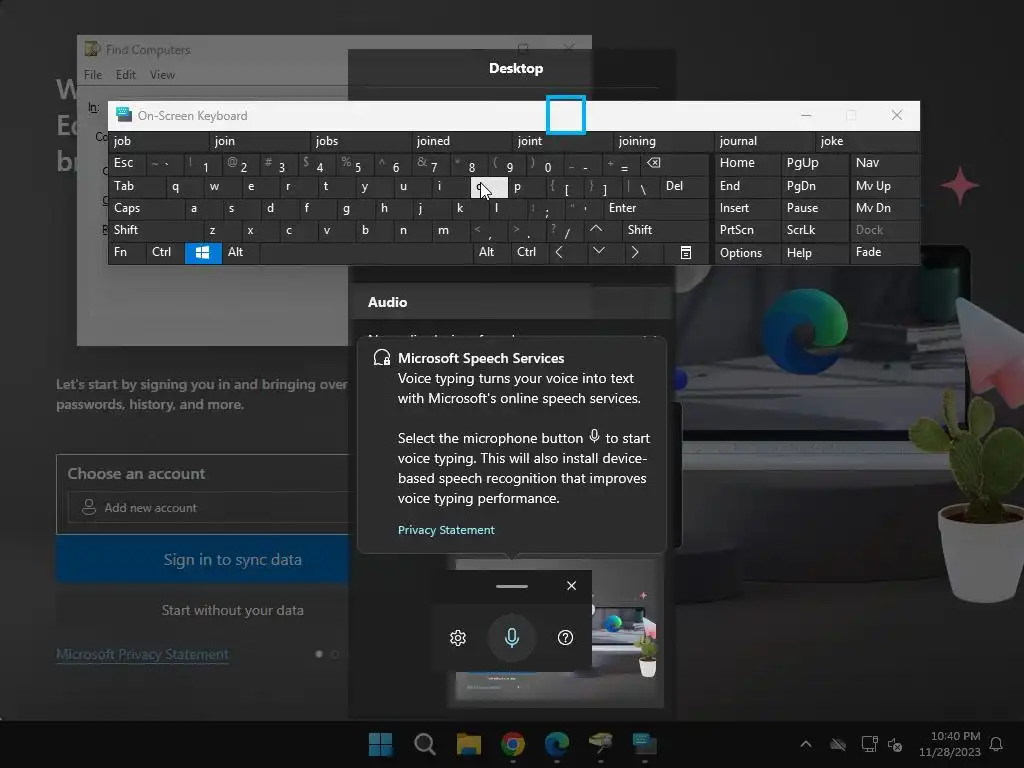The image size is (1024, 768).
Task: Click the down arrow key on the keyboard
Action: [598, 251]
